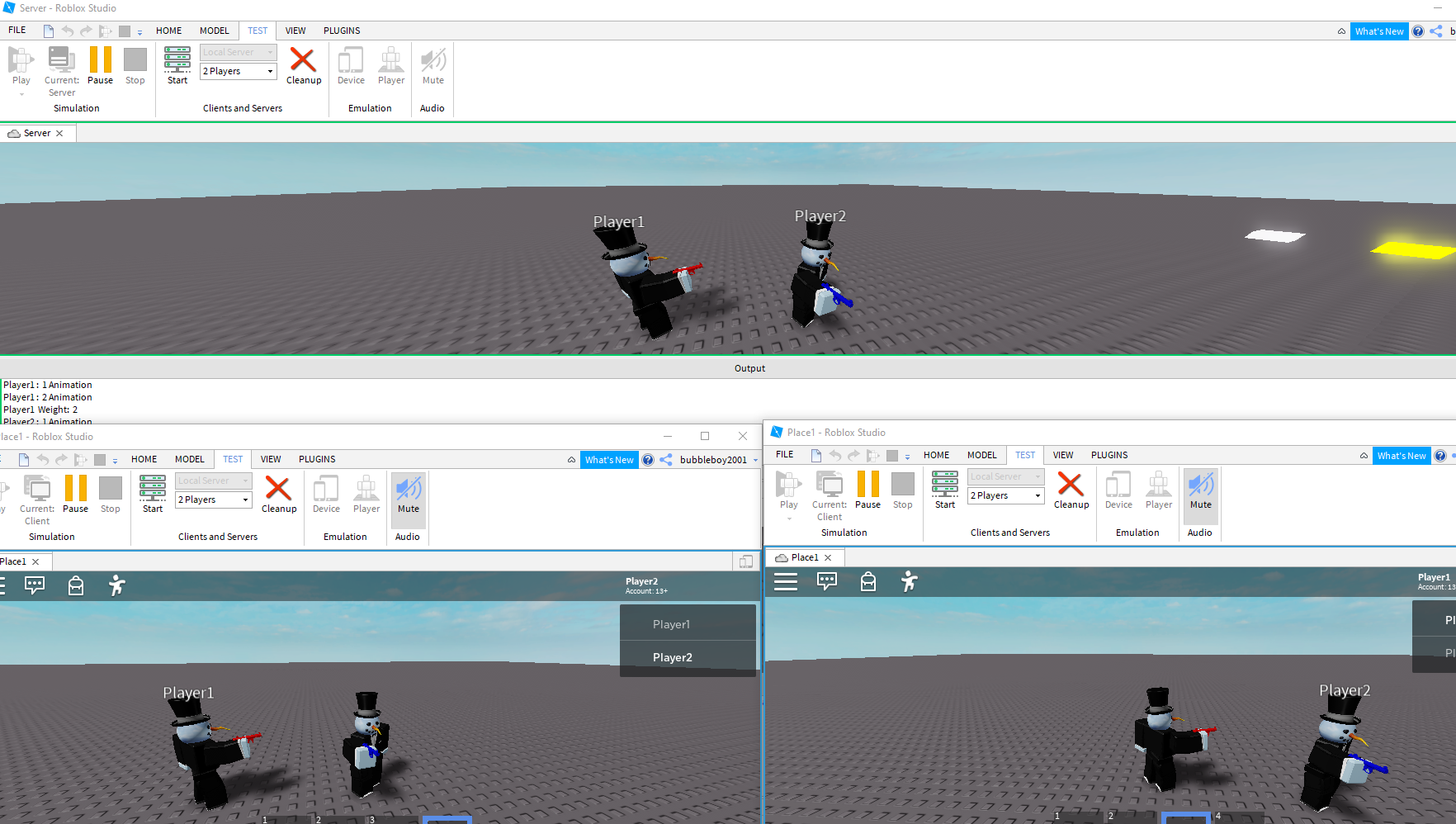This screenshot has width=1456, height=824.
Task: Click the Share icon in the Server window
Action: click(1436, 31)
